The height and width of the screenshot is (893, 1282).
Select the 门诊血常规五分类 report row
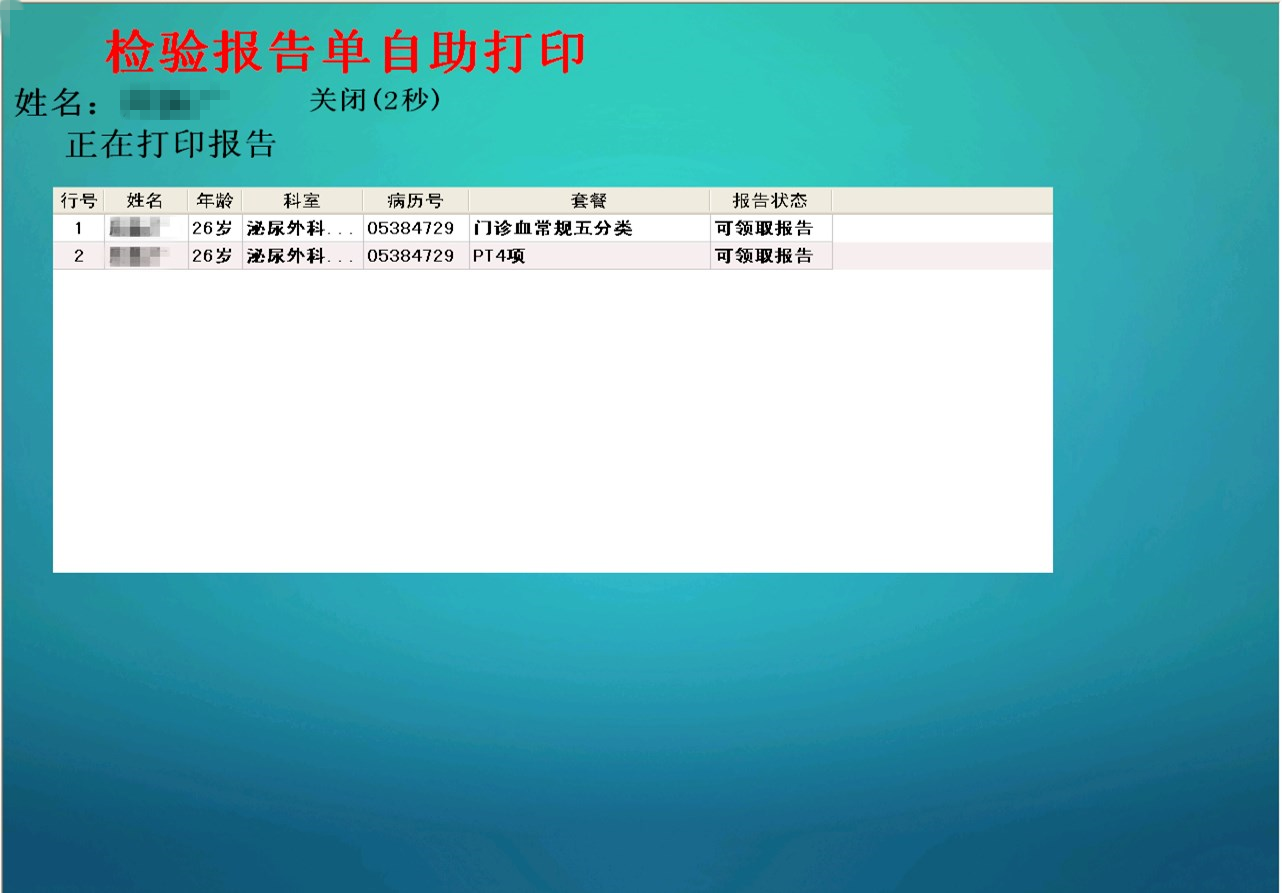553,228
